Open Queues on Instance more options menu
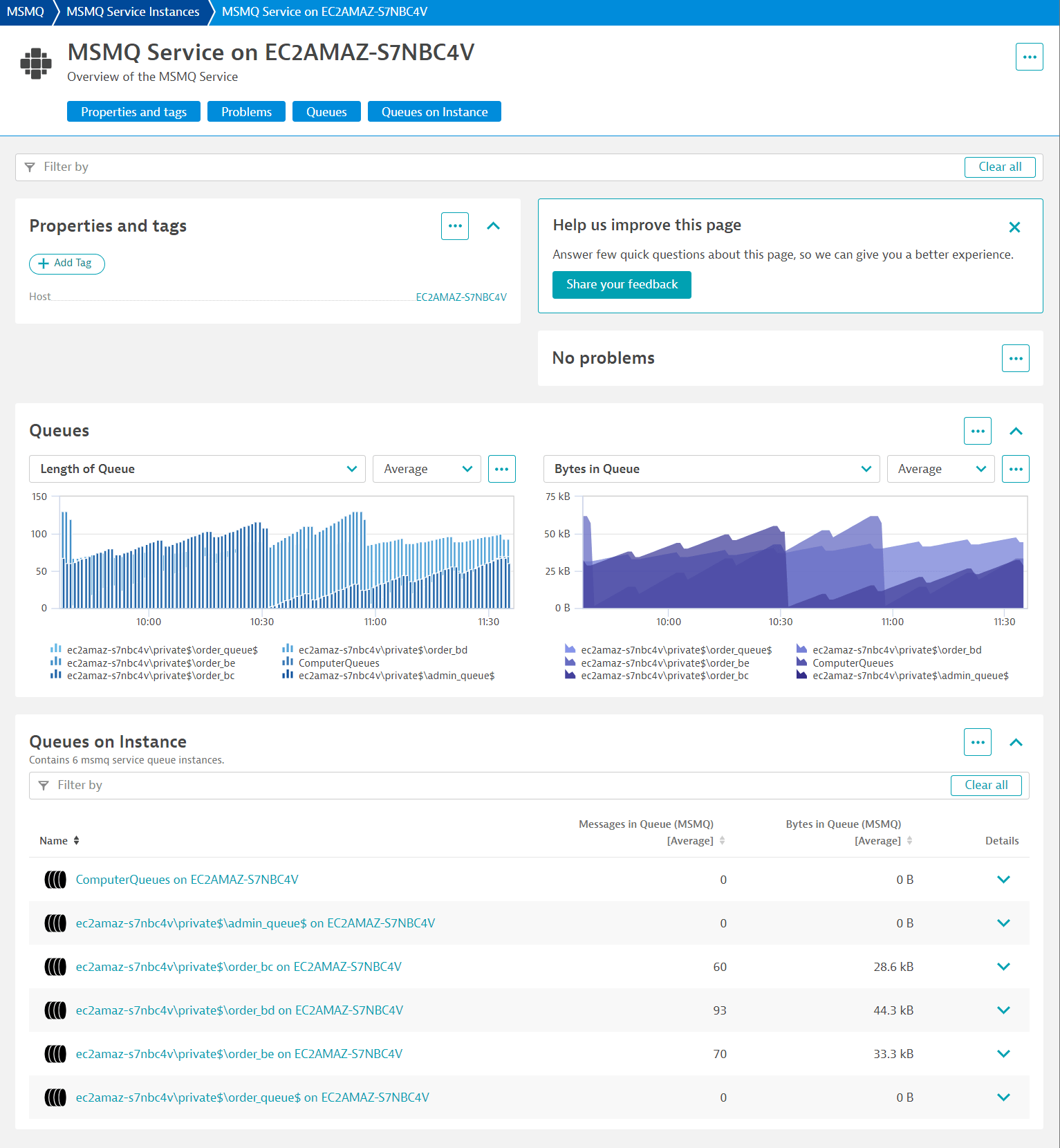Image resolution: width=1060 pixels, height=1148 pixels. (978, 742)
